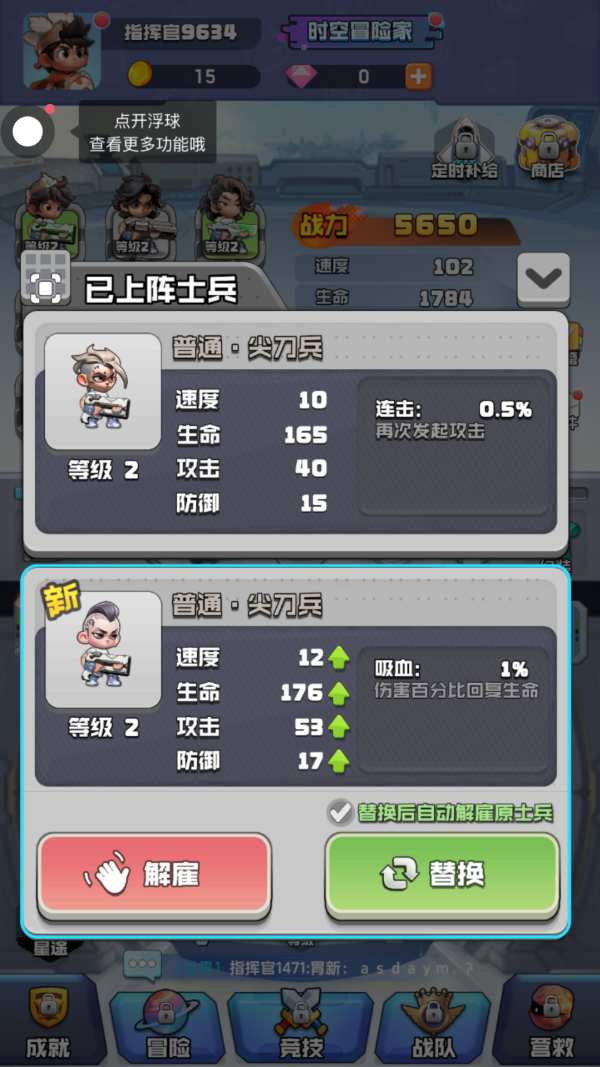Add diamonds with the orange plus icon
The image size is (600, 1067).
[418, 76]
